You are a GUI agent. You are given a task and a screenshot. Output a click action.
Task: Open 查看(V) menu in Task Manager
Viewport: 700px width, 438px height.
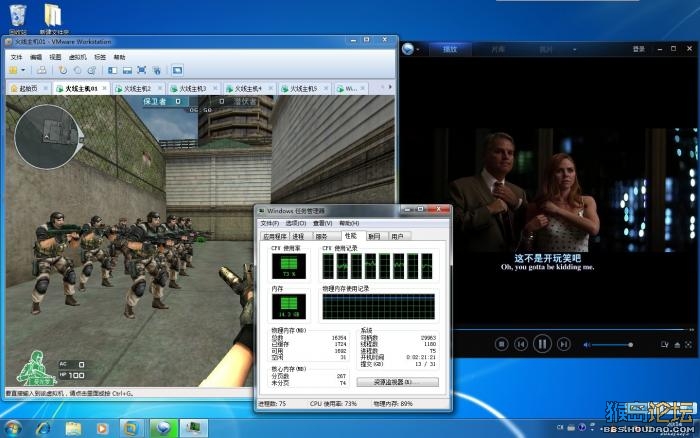pos(322,223)
